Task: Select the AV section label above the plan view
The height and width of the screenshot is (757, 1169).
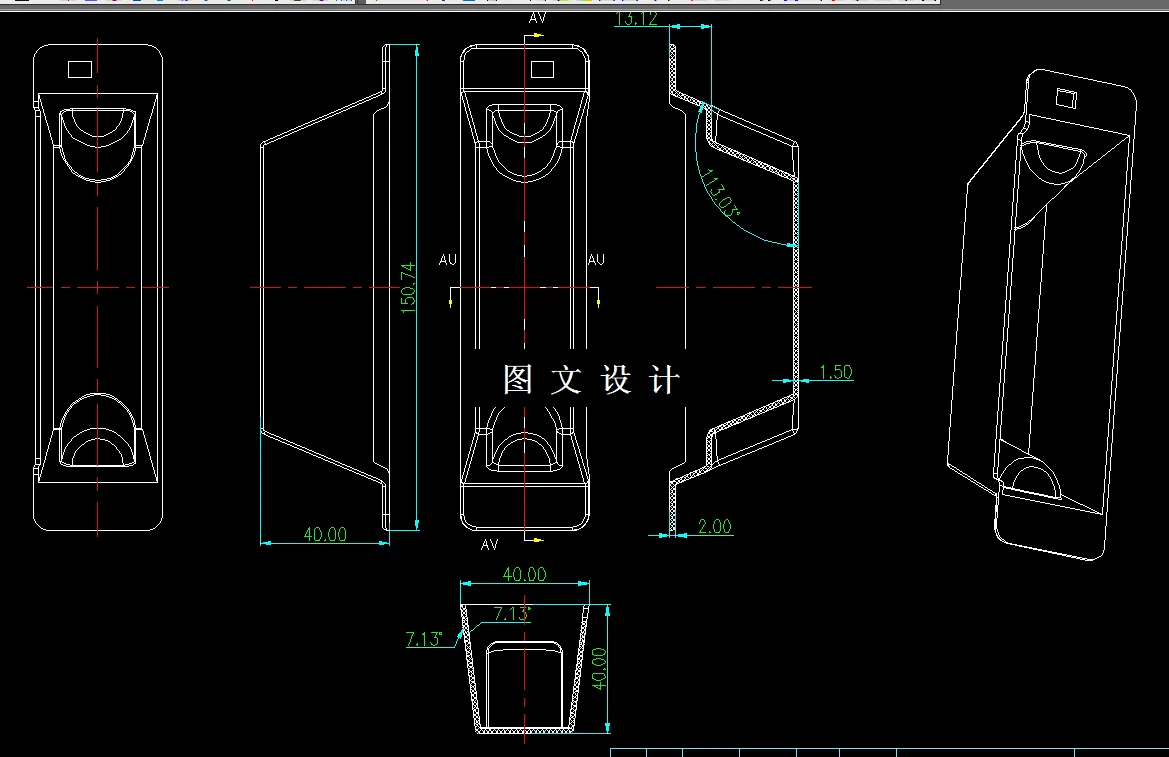Action: click(537, 18)
